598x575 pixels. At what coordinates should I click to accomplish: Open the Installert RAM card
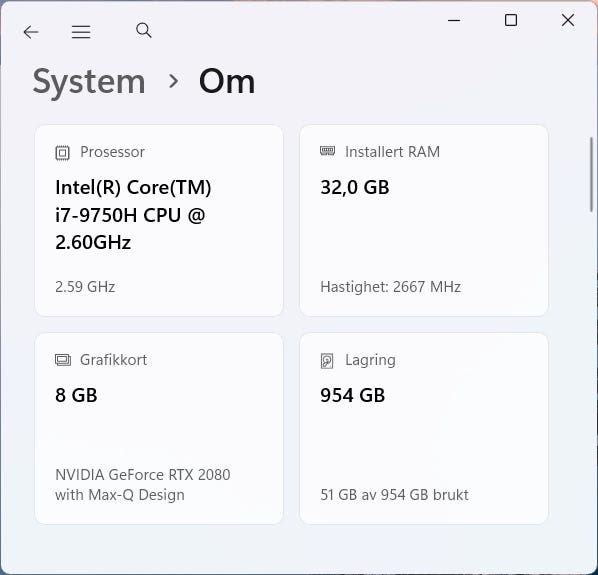[x=424, y=220]
